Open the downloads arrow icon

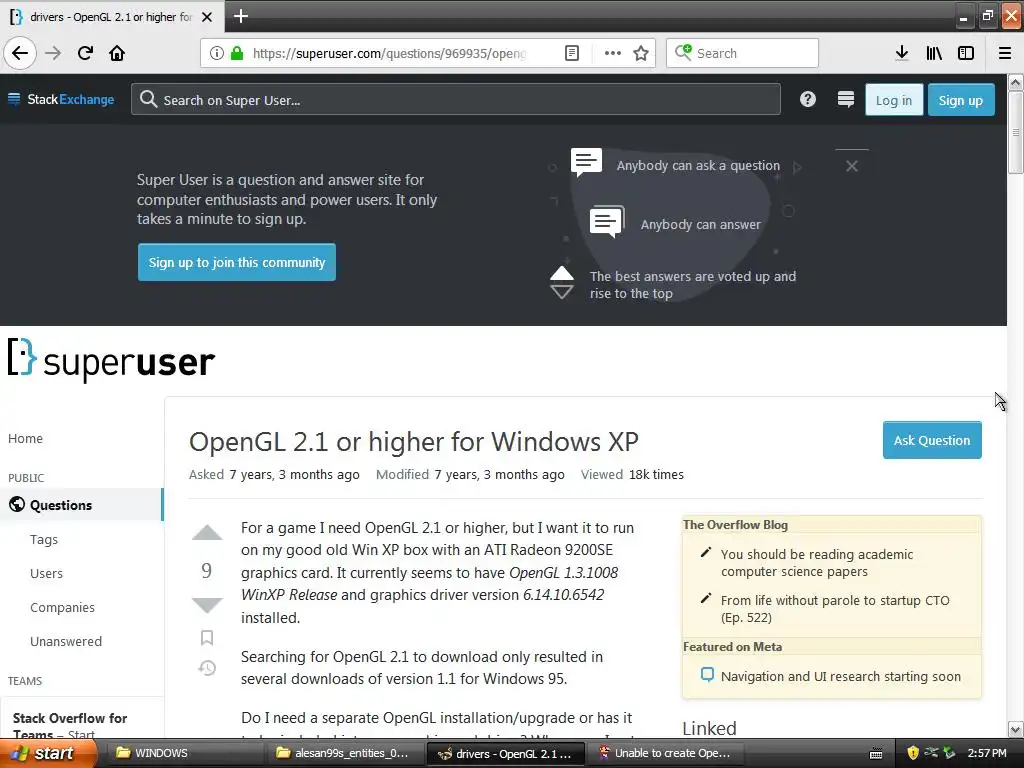pyautogui.click(x=902, y=53)
